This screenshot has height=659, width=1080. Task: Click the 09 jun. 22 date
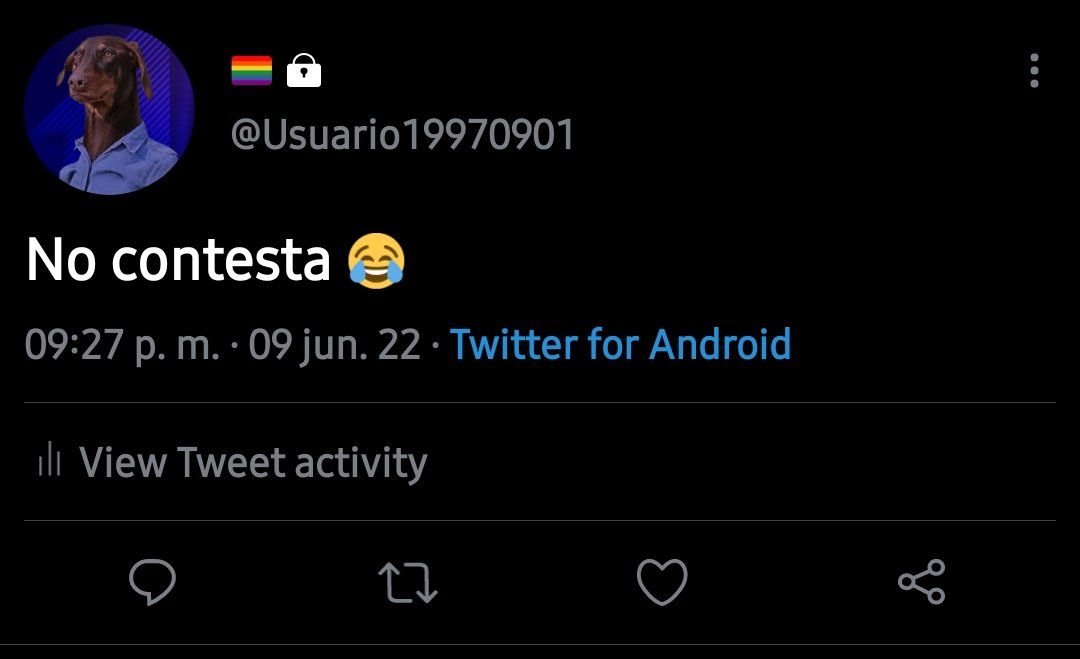(335, 345)
